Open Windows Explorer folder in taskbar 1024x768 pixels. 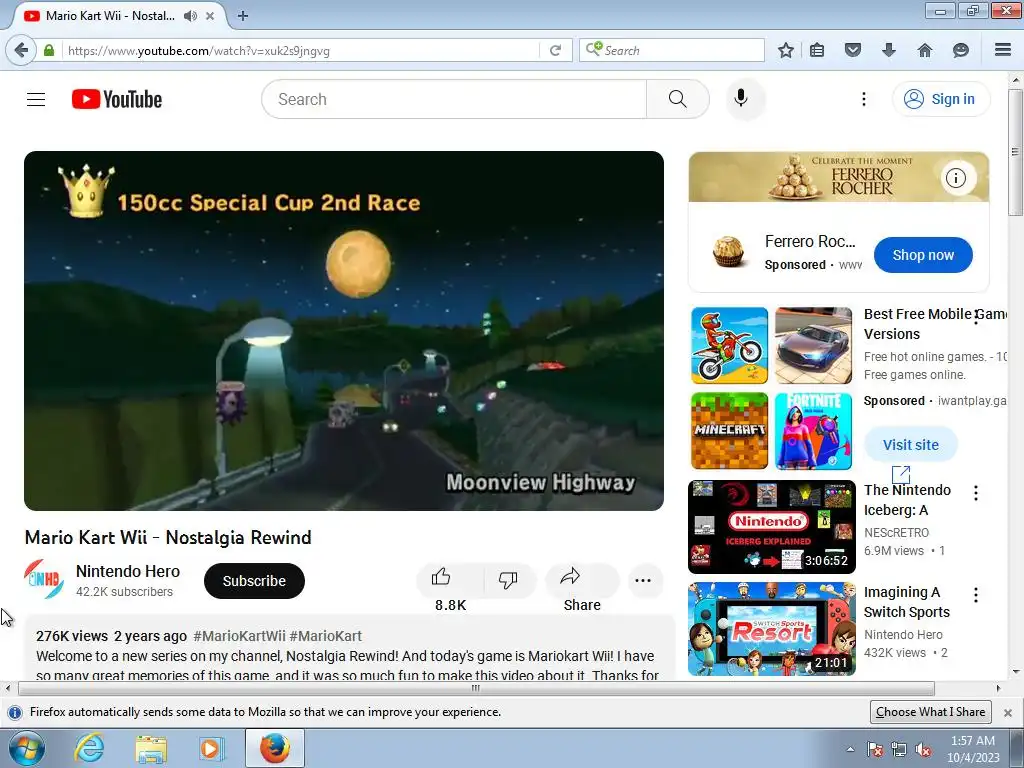click(x=151, y=748)
